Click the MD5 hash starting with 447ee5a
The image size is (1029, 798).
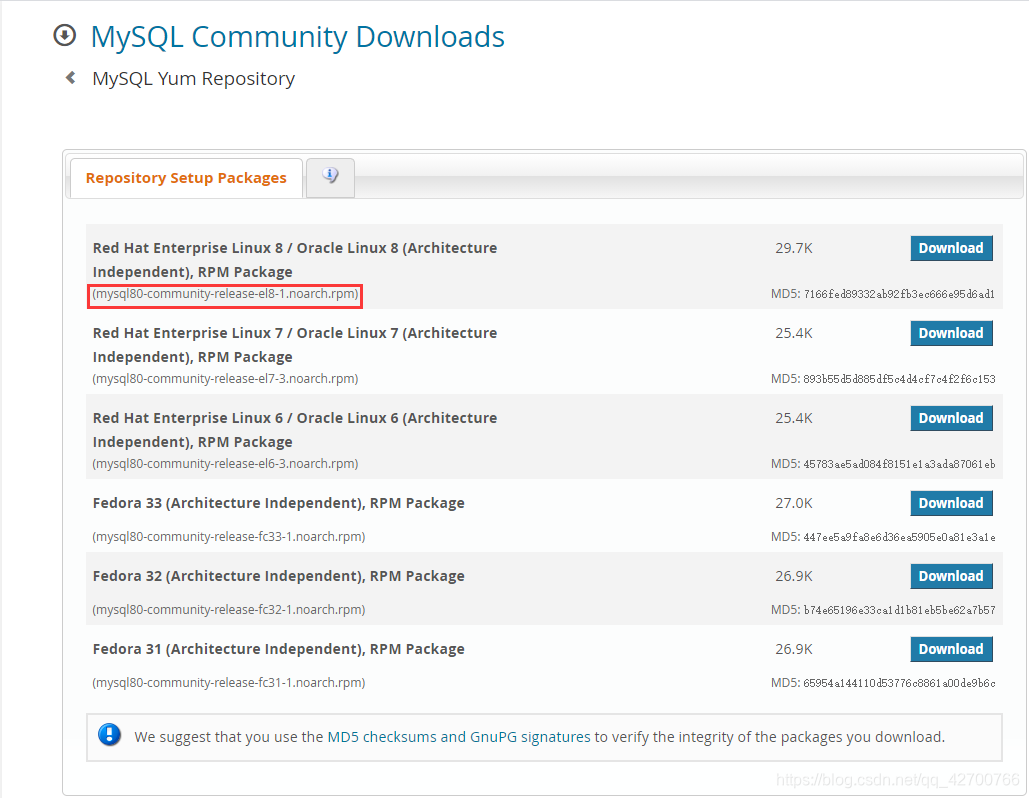click(x=899, y=537)
